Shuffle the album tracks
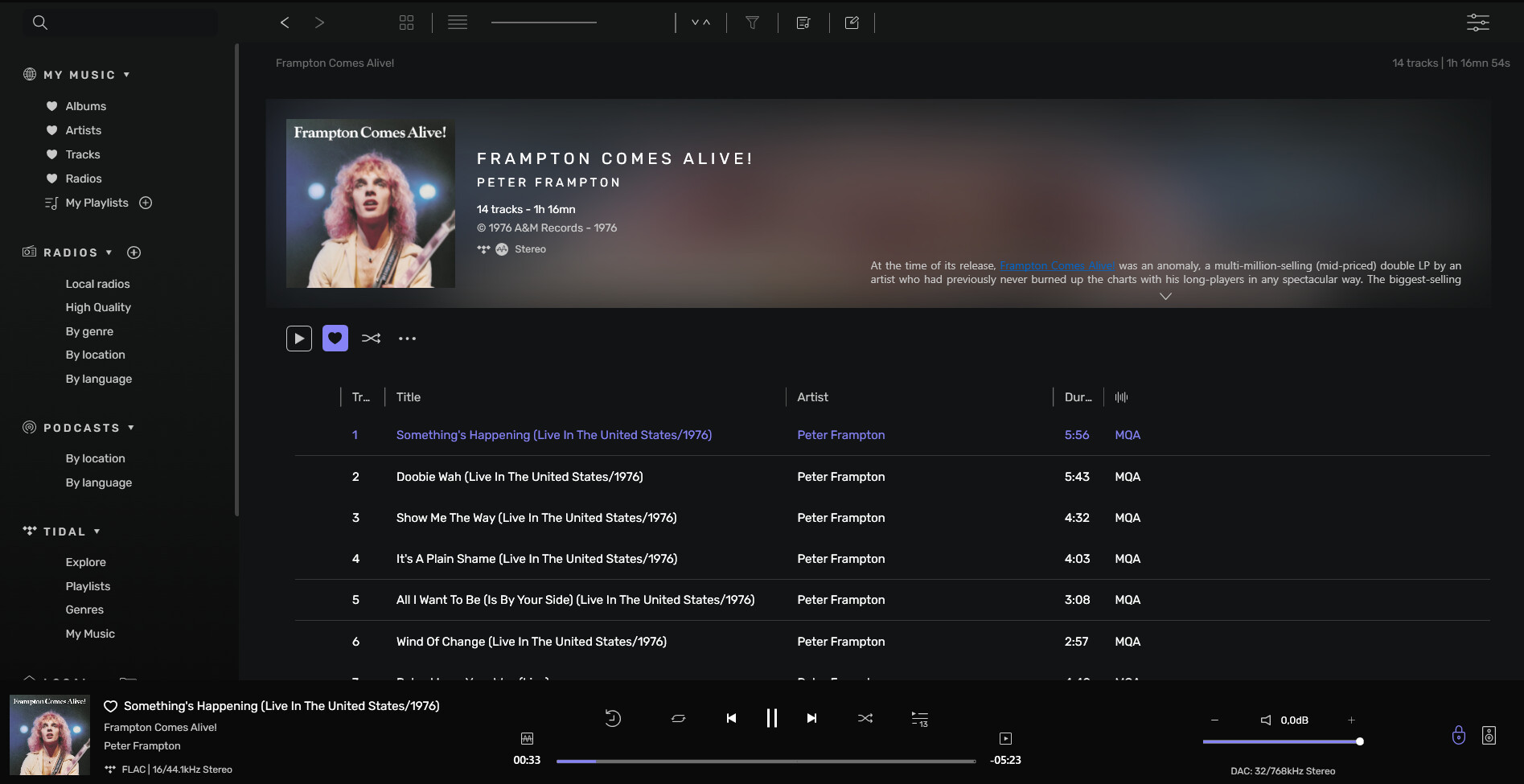Viewport: 1524px width, 784px height. coord(371,339)
